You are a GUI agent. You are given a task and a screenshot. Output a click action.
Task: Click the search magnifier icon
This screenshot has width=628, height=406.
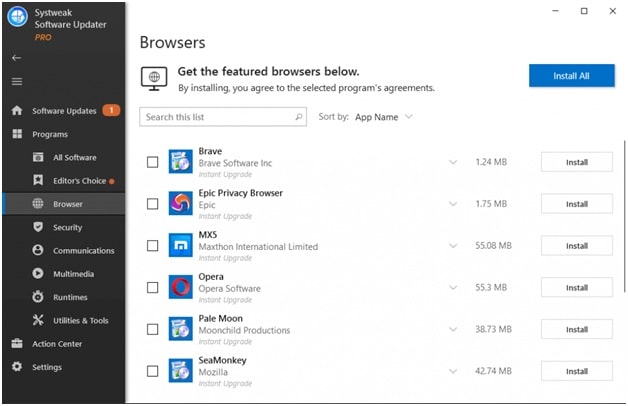[298, 117]
